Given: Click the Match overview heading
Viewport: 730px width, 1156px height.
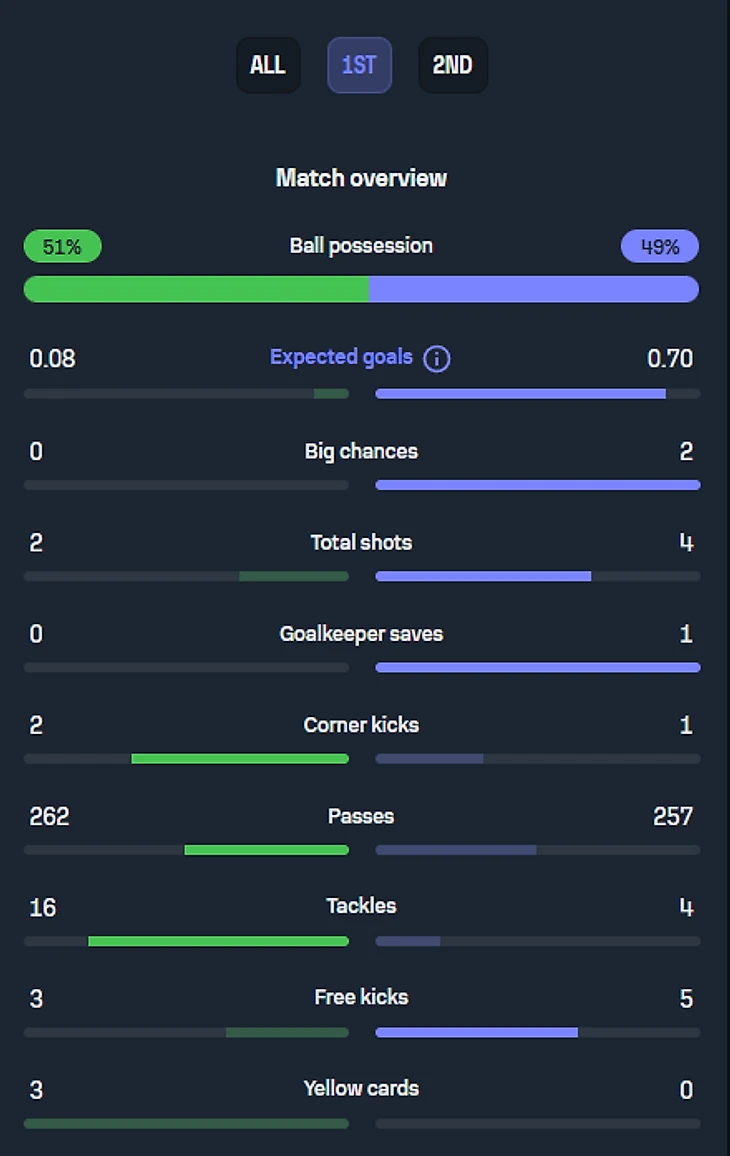Looking at the screenshot, I should [x=361, y=178].
